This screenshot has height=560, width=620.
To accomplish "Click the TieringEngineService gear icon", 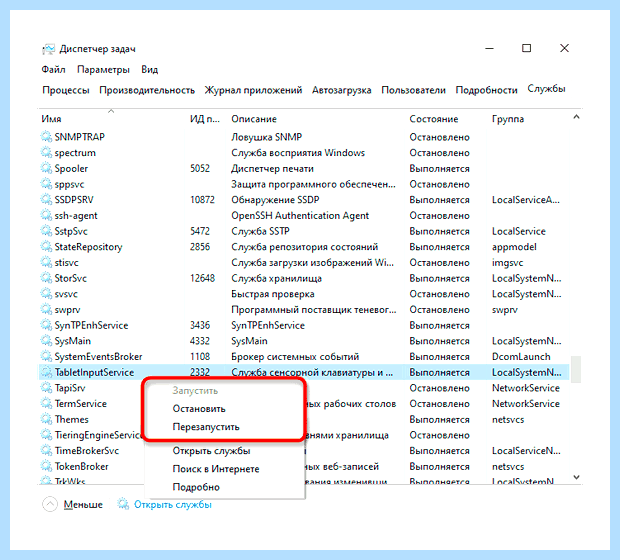I will pos(46,435).
